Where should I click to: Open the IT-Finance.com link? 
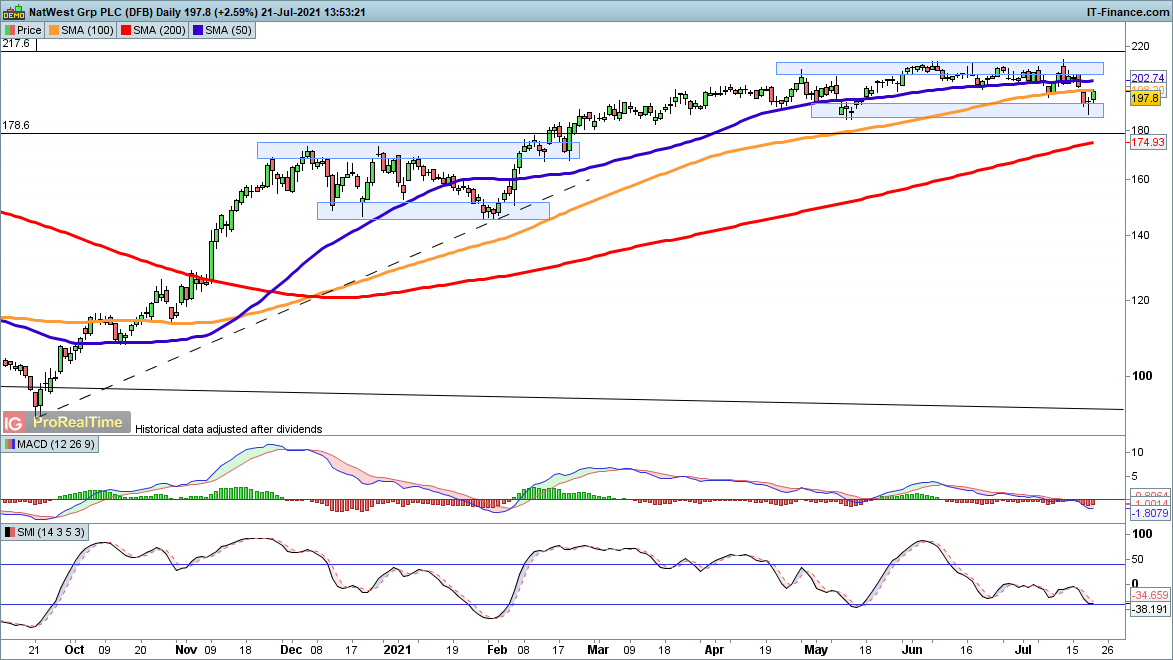(1127, 12)
